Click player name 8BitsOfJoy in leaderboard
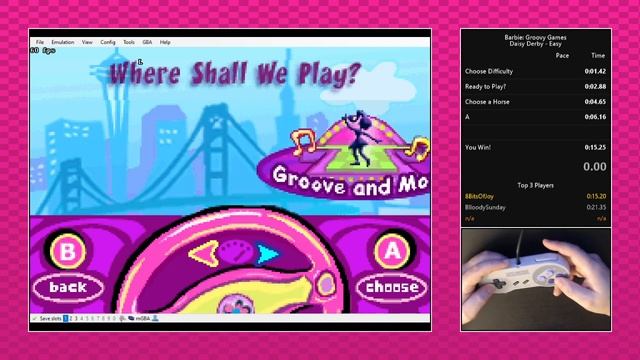 pyautogui.click(x=479, y=196)
